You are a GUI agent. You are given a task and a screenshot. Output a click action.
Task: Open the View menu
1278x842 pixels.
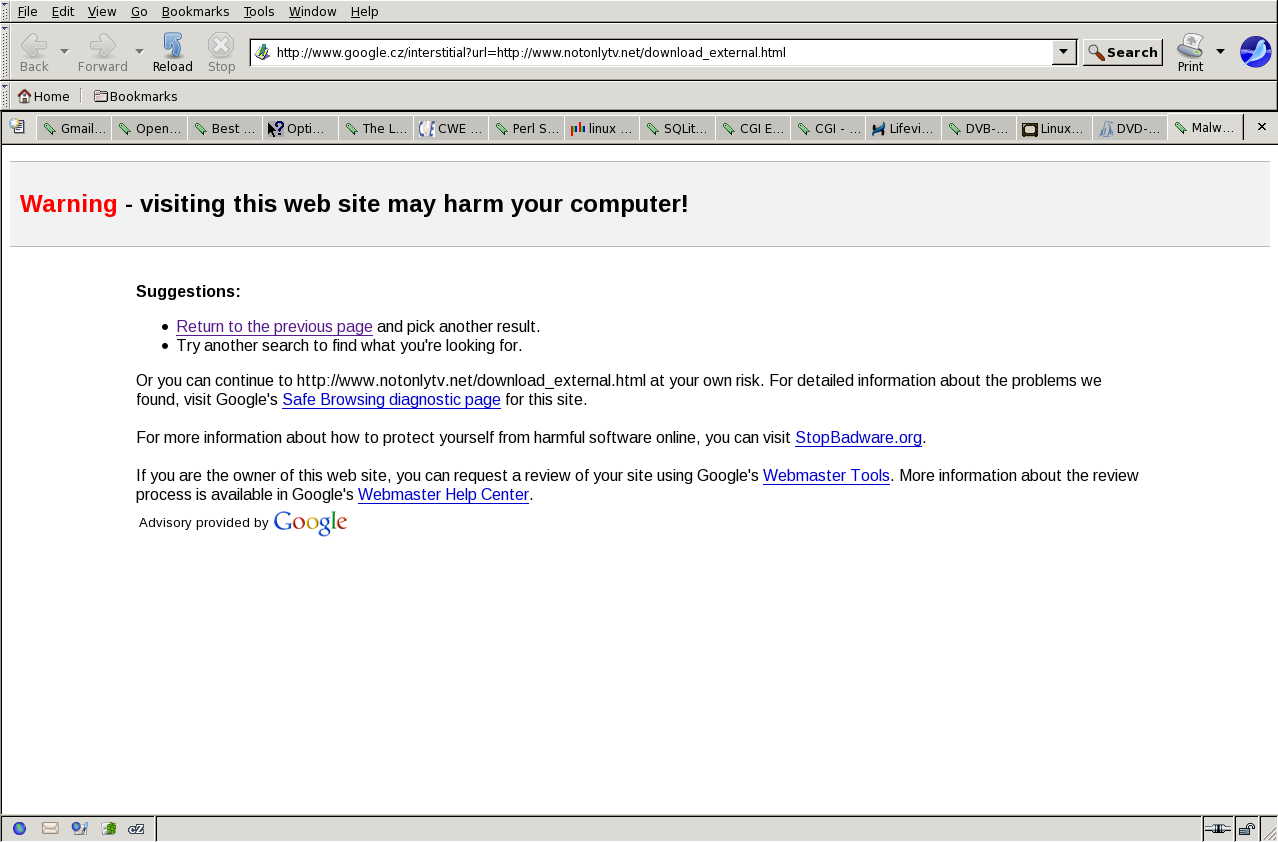pyautogui.click(x=102, y=11)
